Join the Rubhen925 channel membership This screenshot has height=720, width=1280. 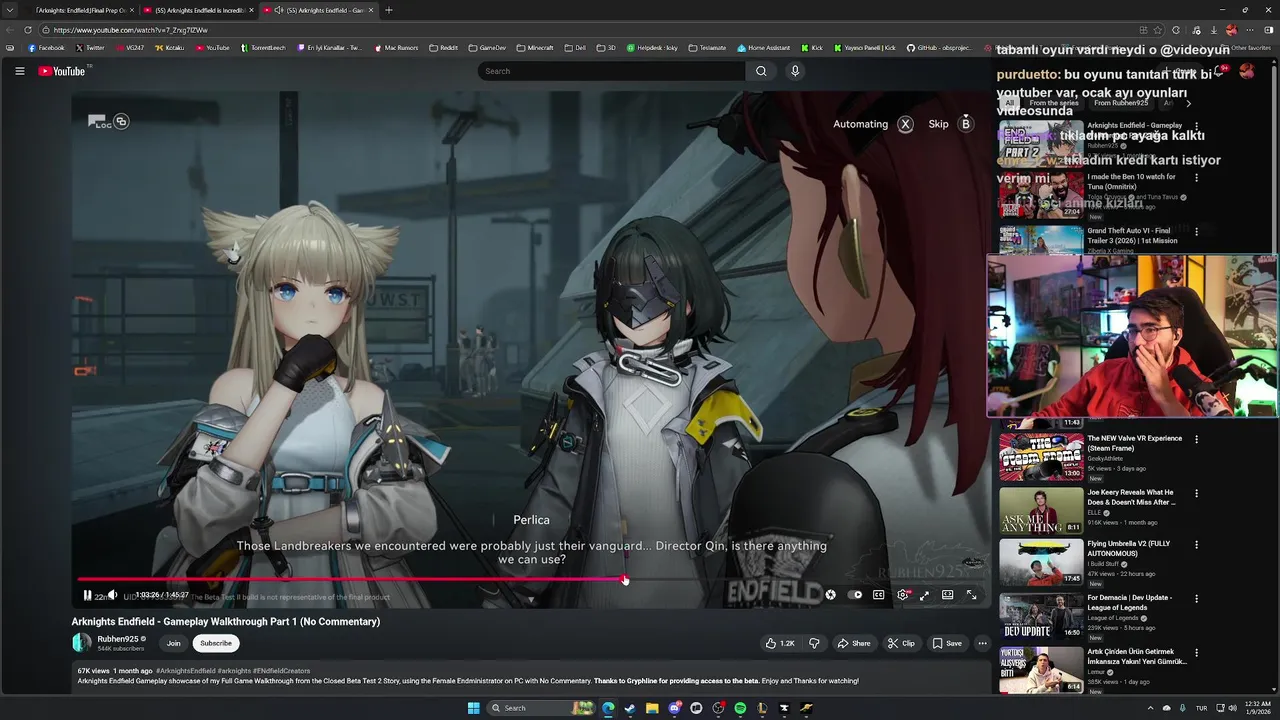(x=174, y=643)
